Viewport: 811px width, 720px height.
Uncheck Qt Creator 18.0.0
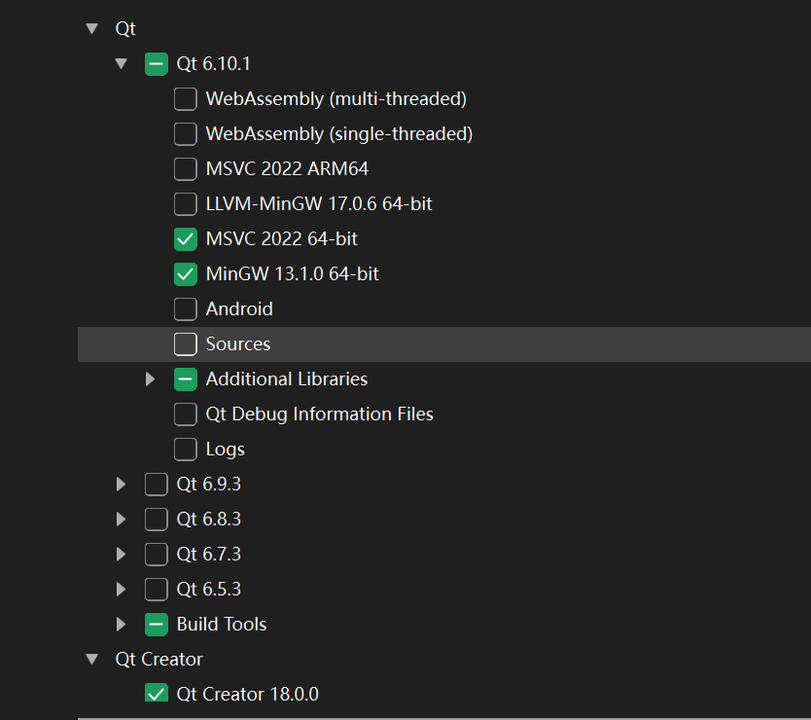coord(156,693)
